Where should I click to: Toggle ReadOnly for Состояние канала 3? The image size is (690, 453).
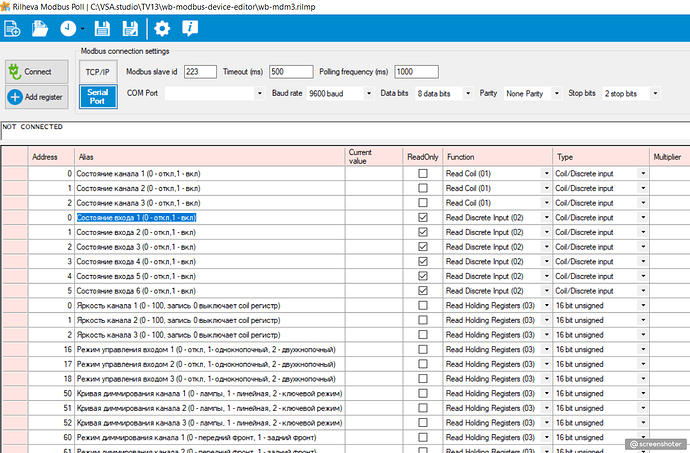click(x=423, y=203)
